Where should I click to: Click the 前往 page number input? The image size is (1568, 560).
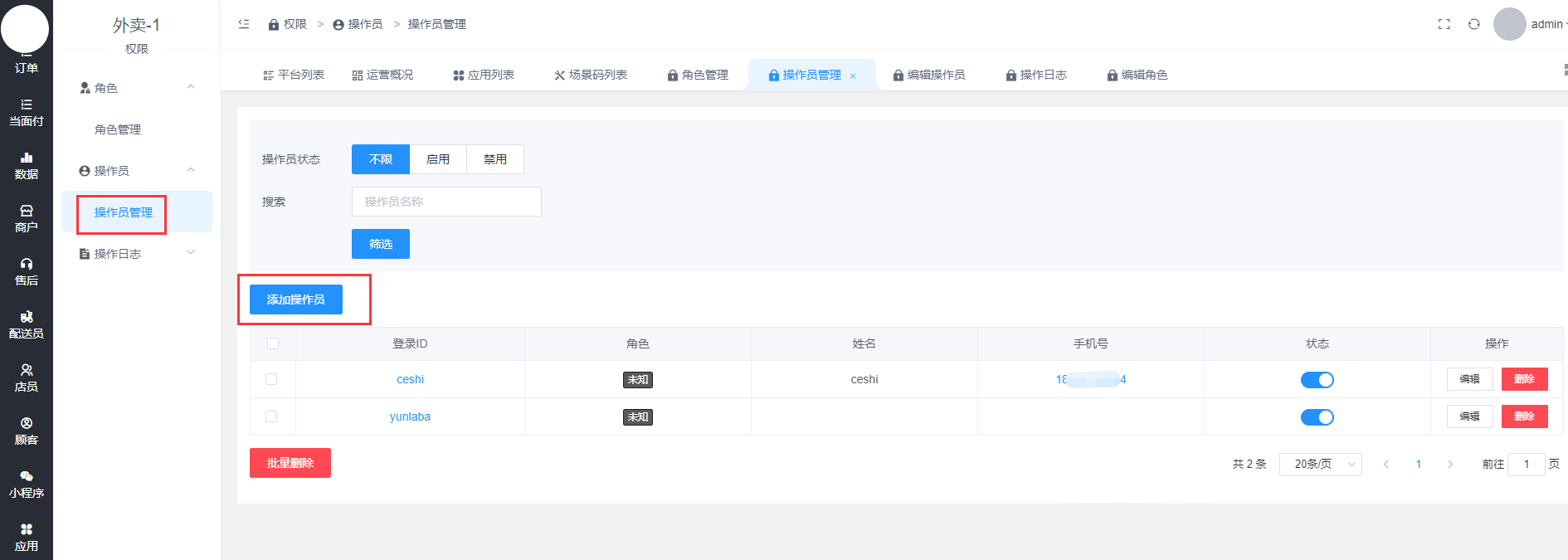coord(1527,464)
